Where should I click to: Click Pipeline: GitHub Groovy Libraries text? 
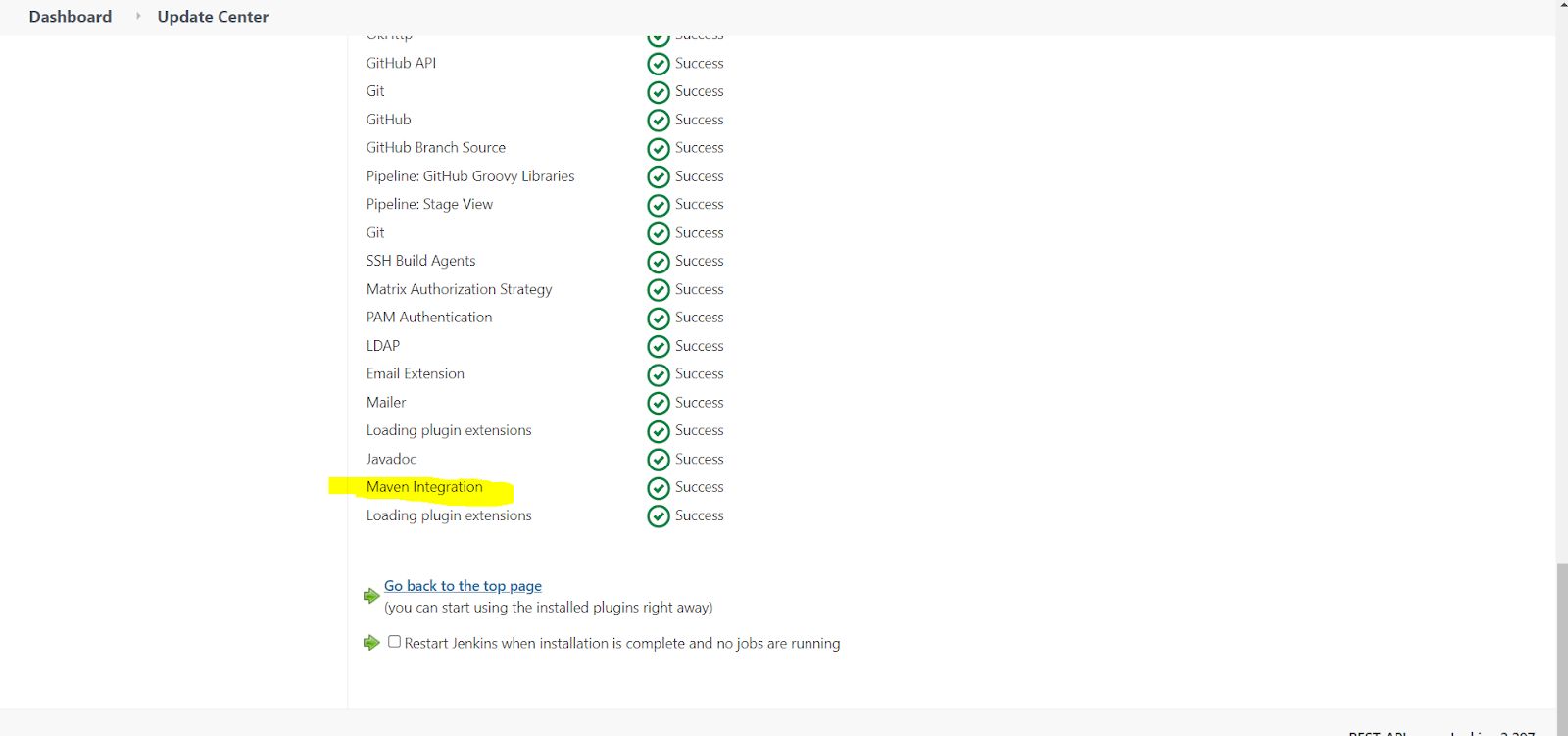point(470,176)
